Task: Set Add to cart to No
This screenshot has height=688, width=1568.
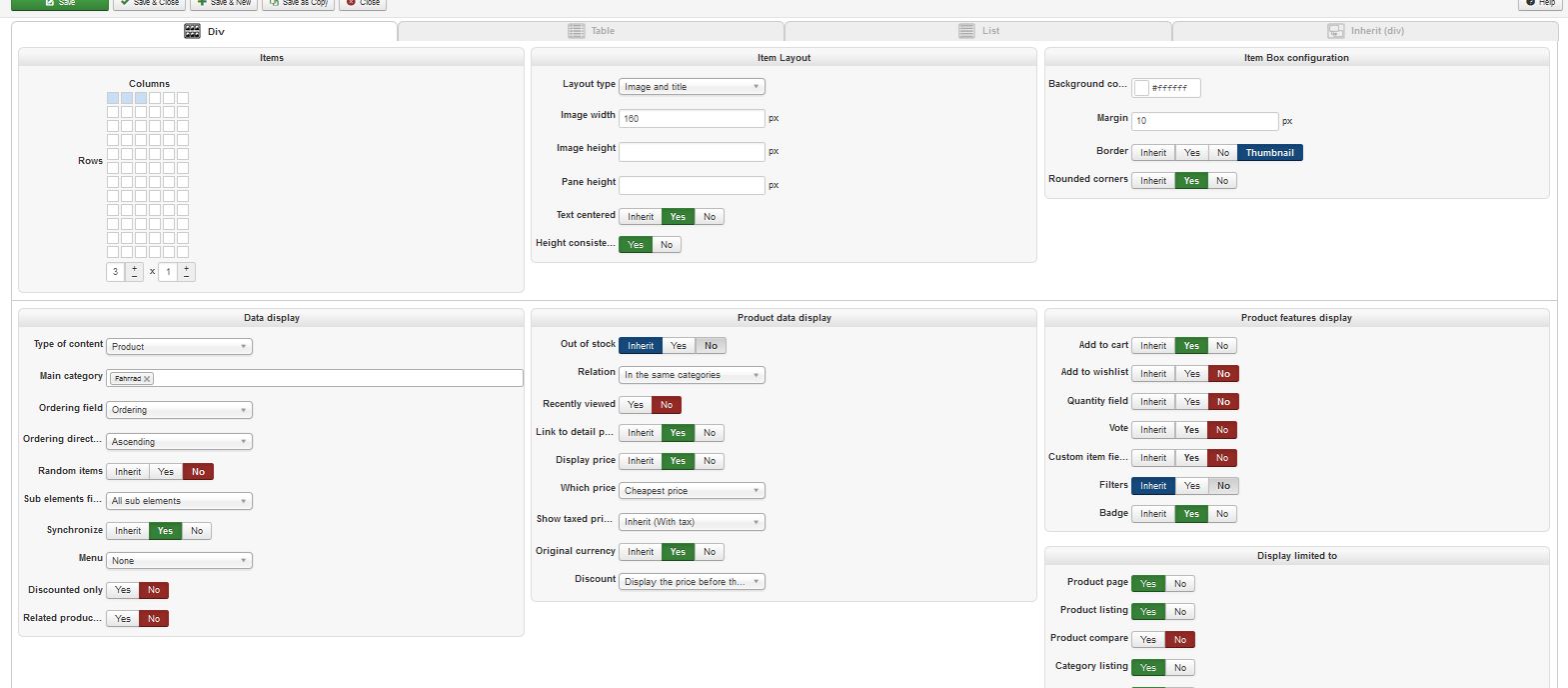Action: coord(1222,346)
